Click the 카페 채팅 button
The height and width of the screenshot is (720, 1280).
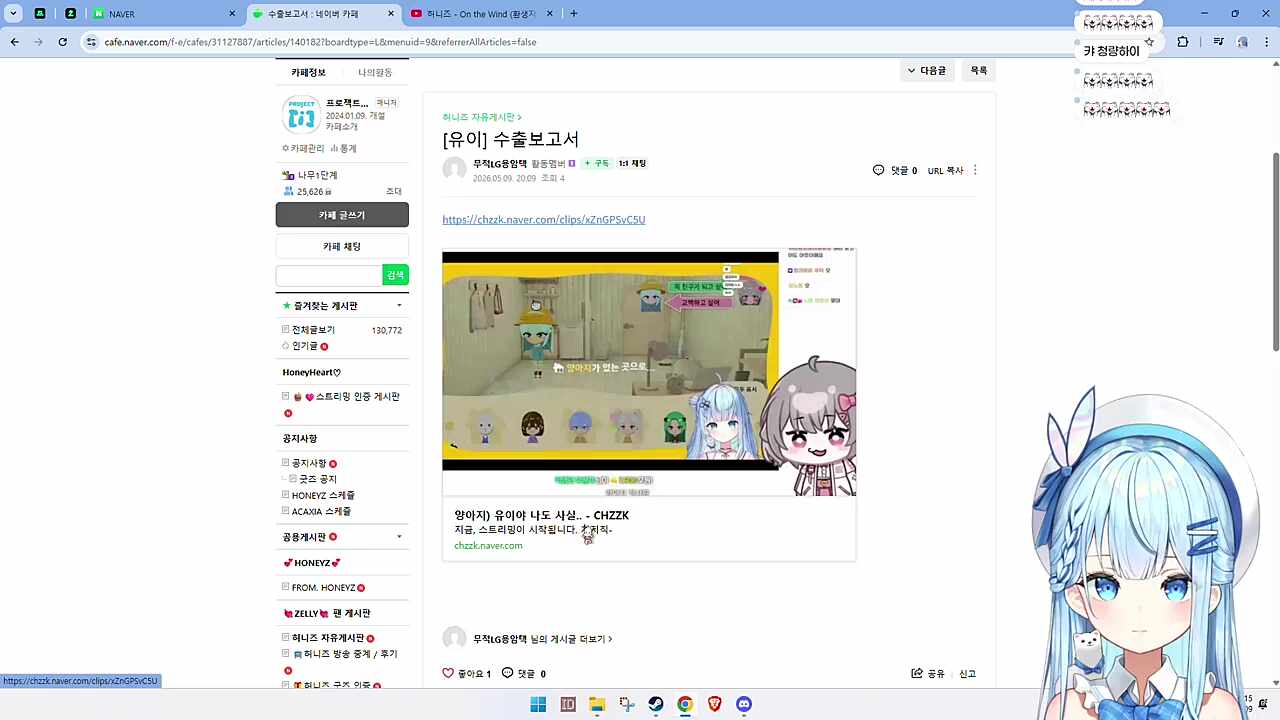pyautogui.click(x=342, y=246)
